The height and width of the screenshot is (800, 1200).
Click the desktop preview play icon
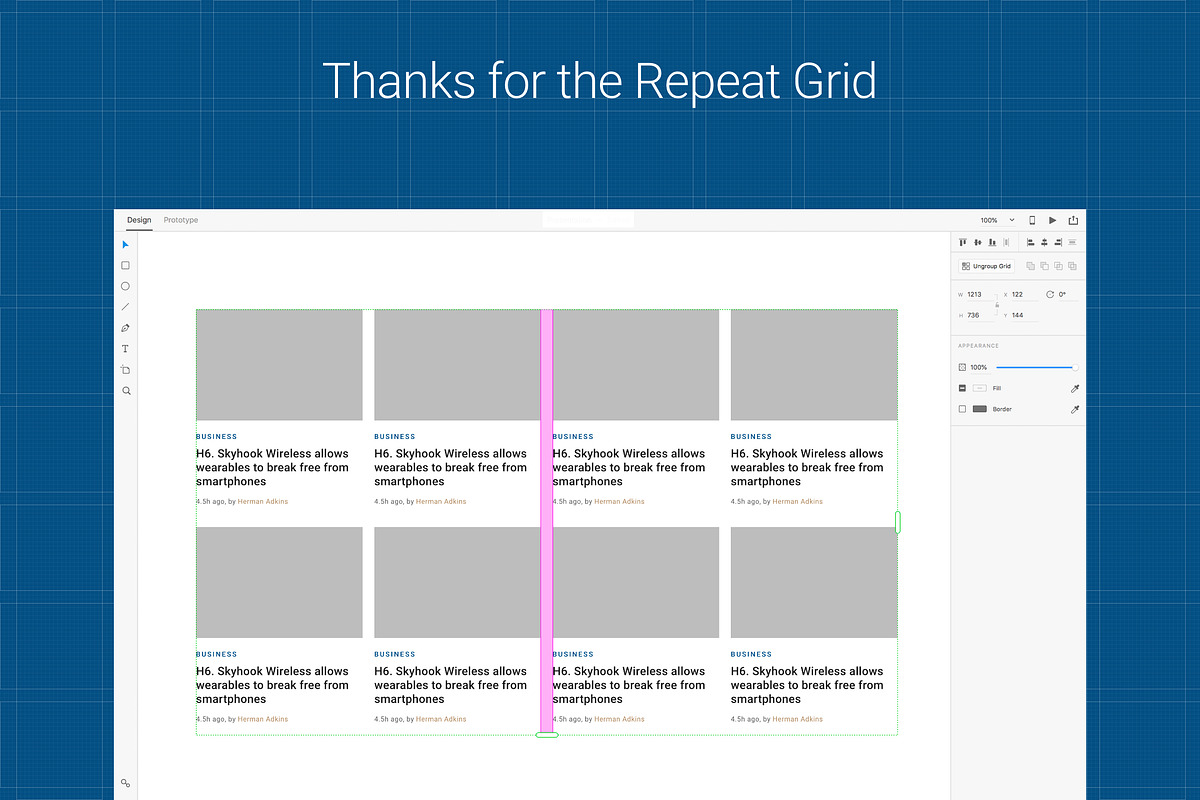[1052, 220]
